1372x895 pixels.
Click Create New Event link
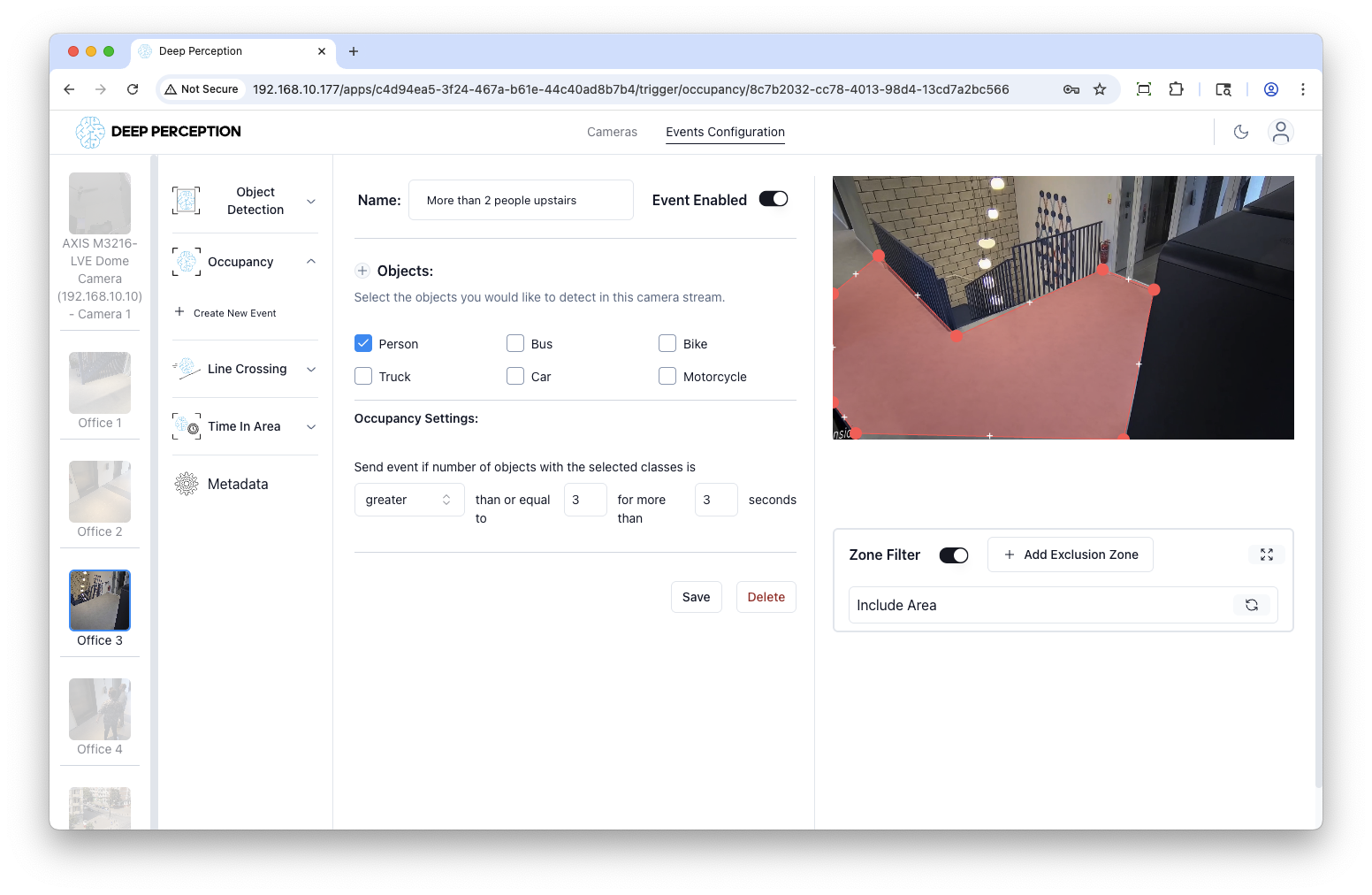(x=235, y=313)
